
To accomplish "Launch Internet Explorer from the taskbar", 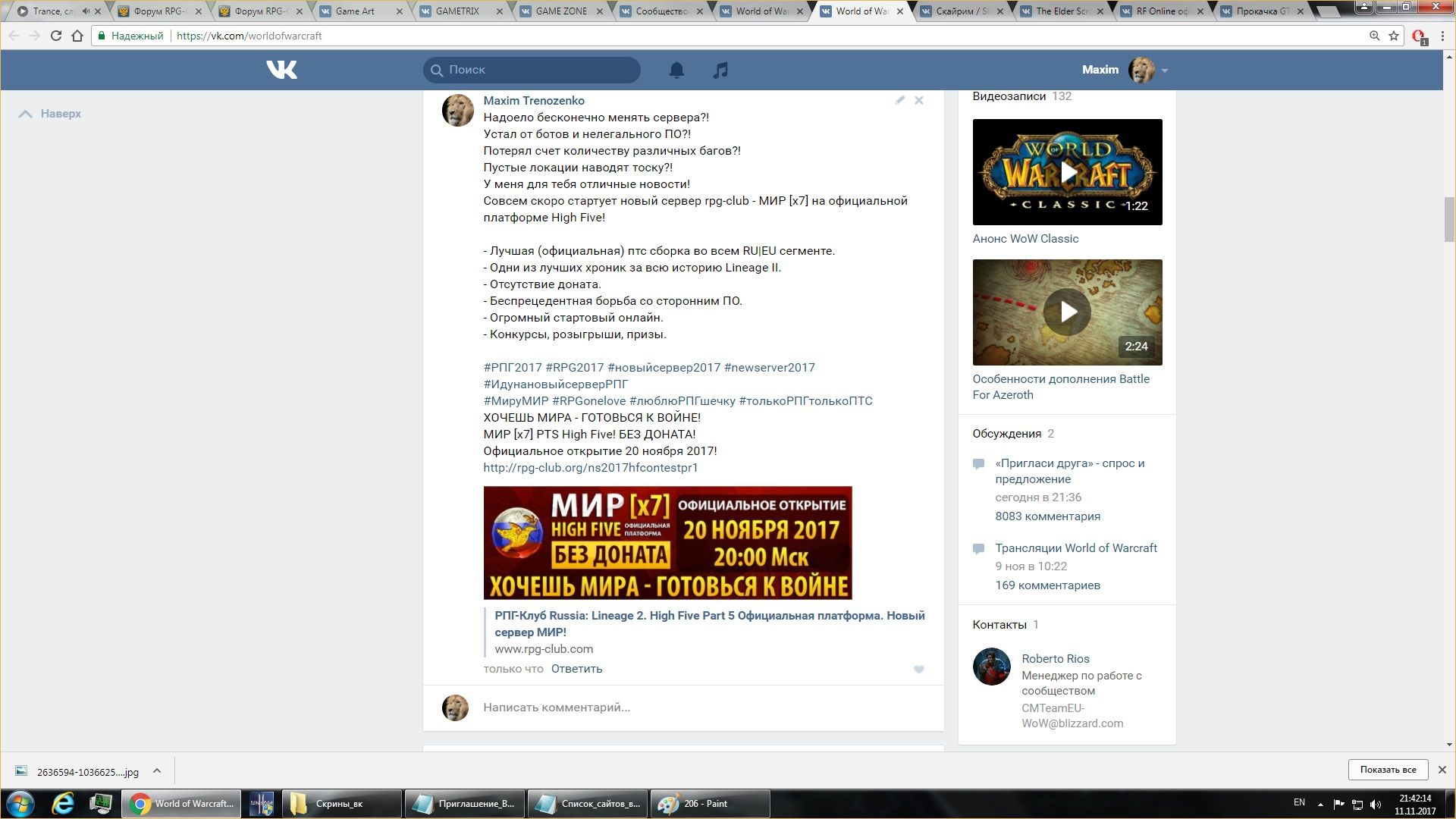I will tap(63, 804).
